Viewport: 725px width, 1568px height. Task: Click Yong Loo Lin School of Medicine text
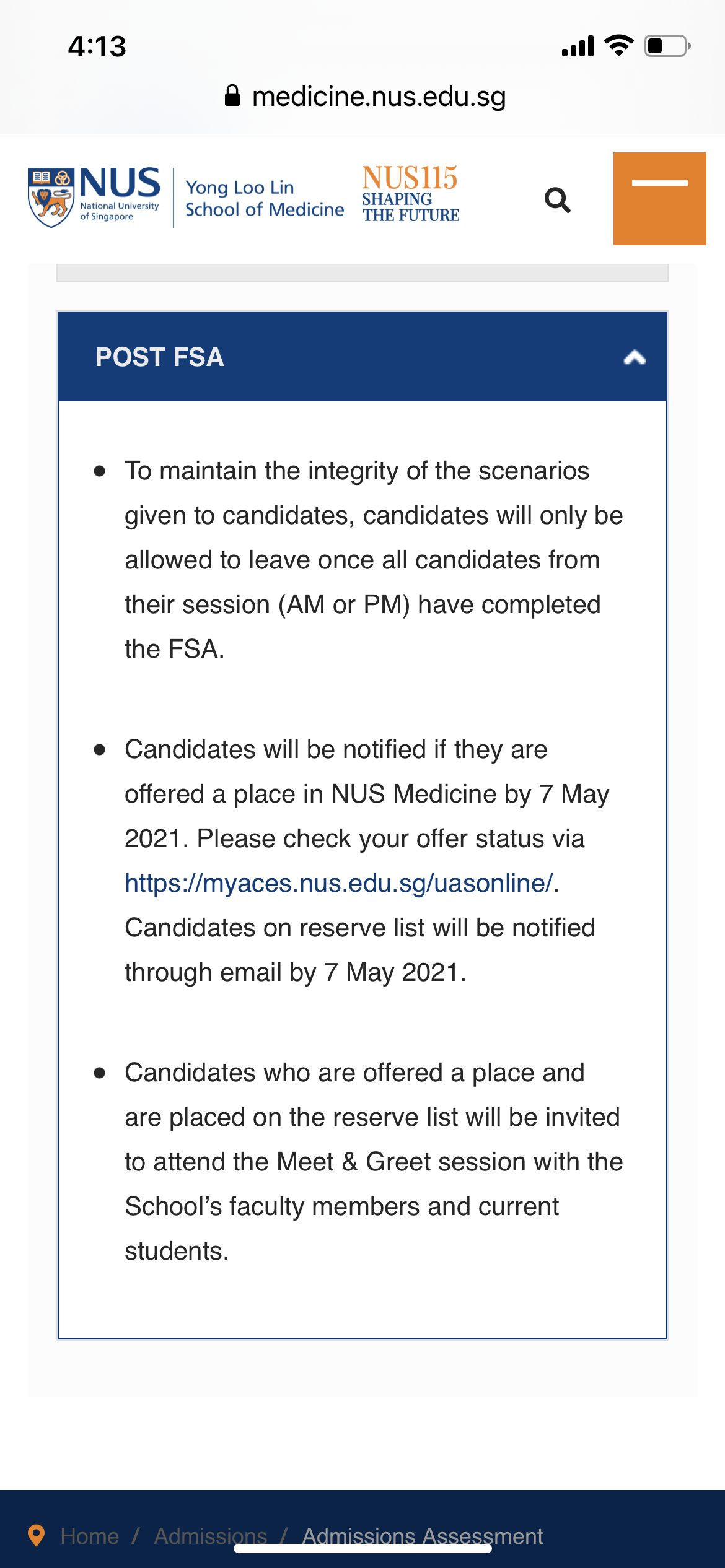coord(264,198)
